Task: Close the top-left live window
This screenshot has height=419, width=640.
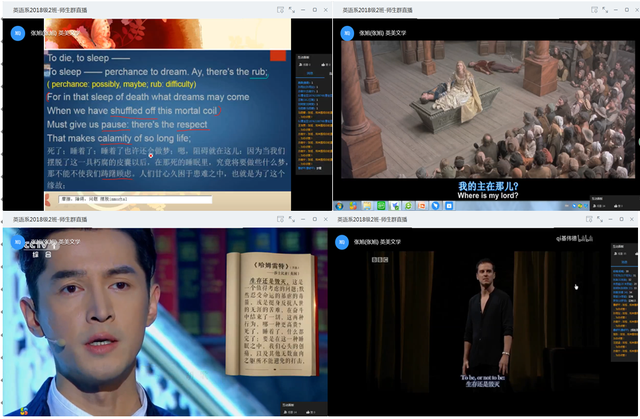Action: pos(326,10)
